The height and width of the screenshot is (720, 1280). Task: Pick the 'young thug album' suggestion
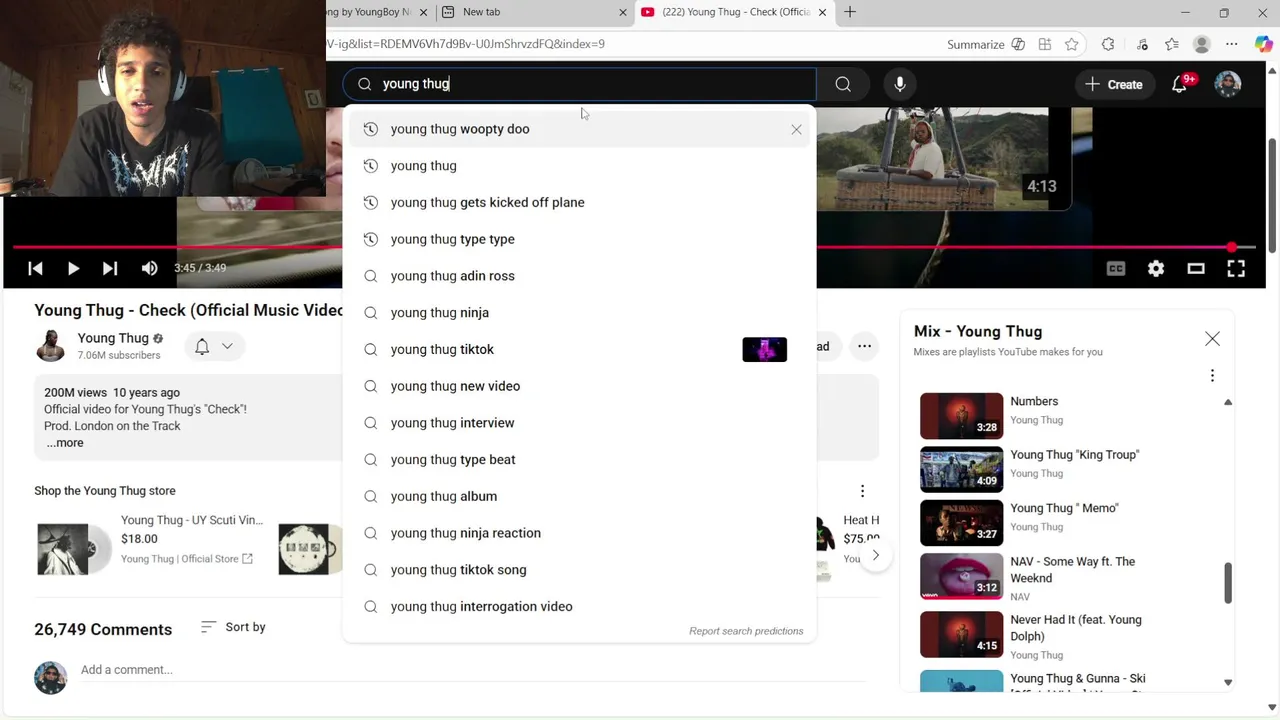[579, 496]
